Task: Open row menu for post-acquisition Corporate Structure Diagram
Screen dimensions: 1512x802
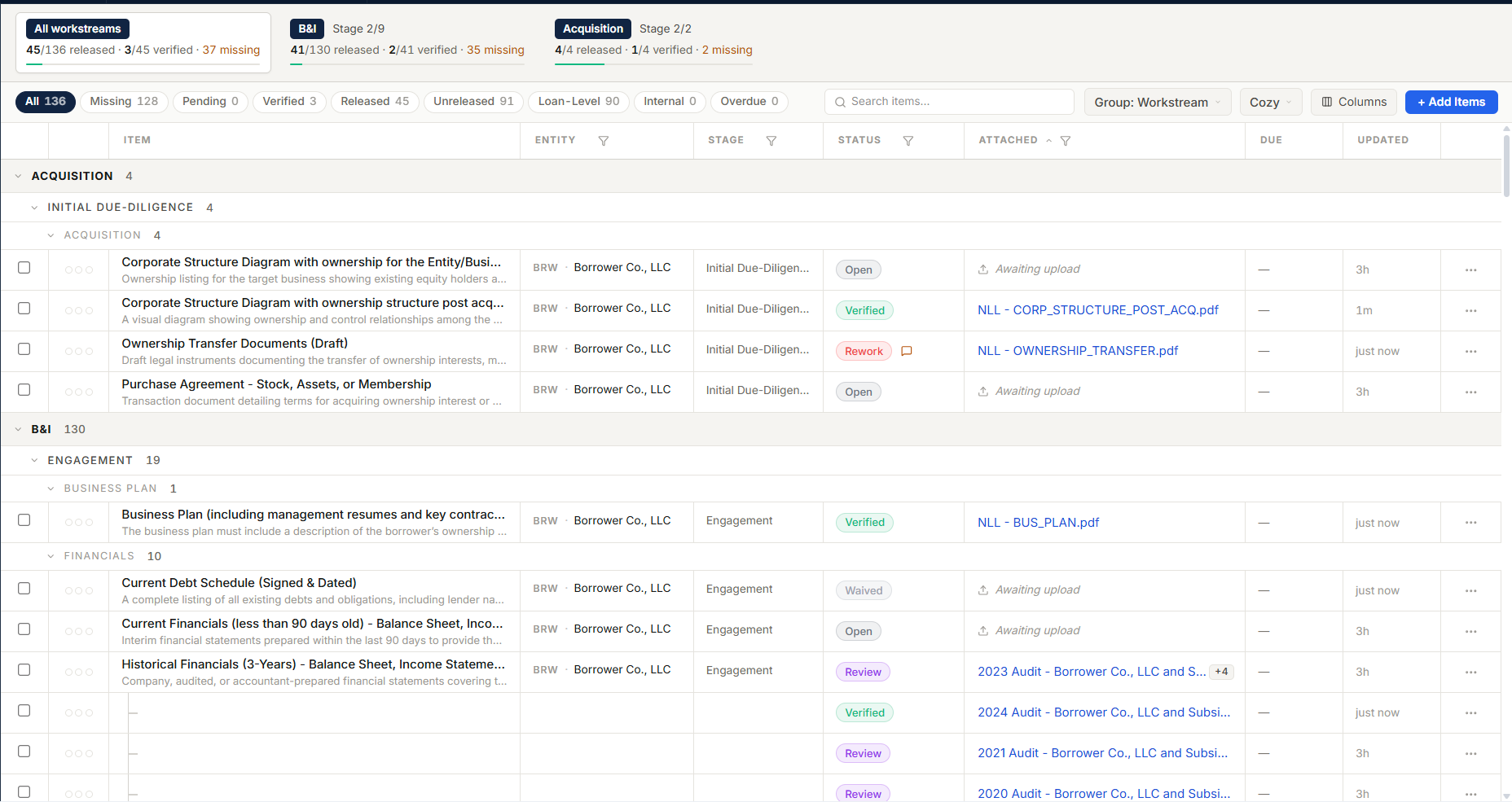Action: [x=1471, y=311]
